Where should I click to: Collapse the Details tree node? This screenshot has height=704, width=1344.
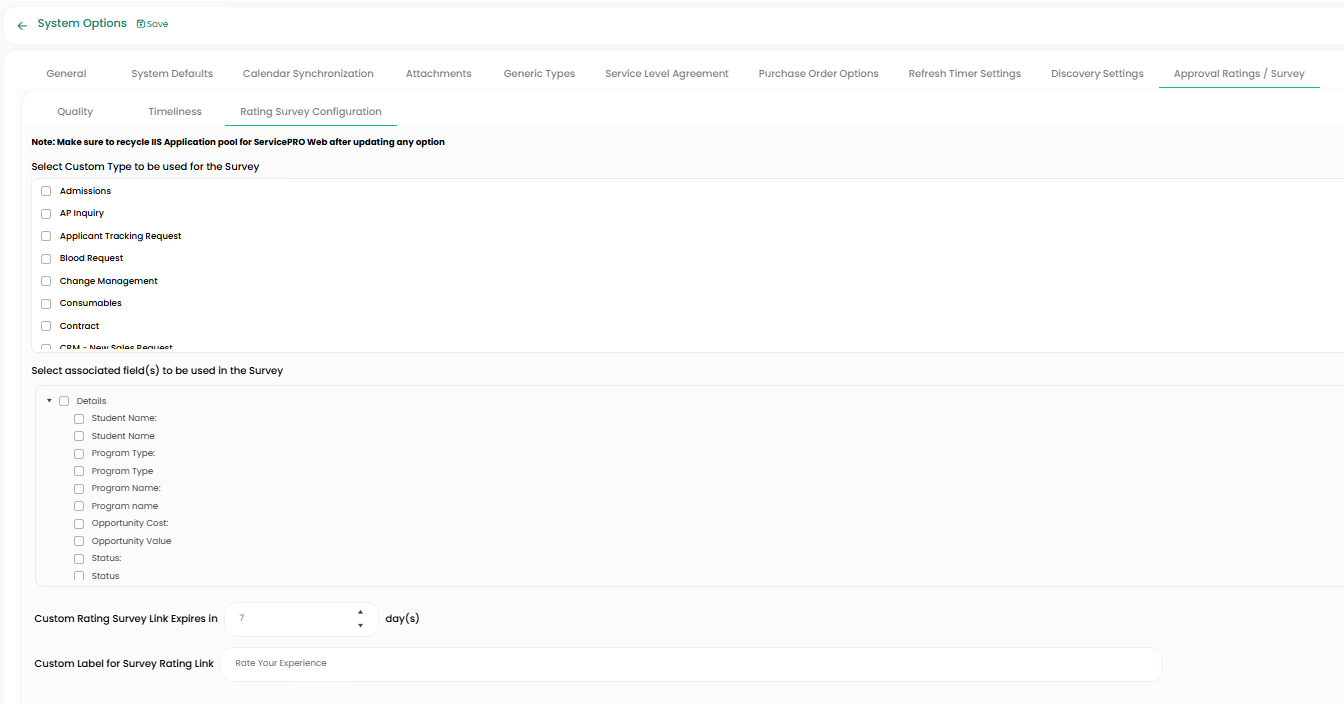click(49, 401)
